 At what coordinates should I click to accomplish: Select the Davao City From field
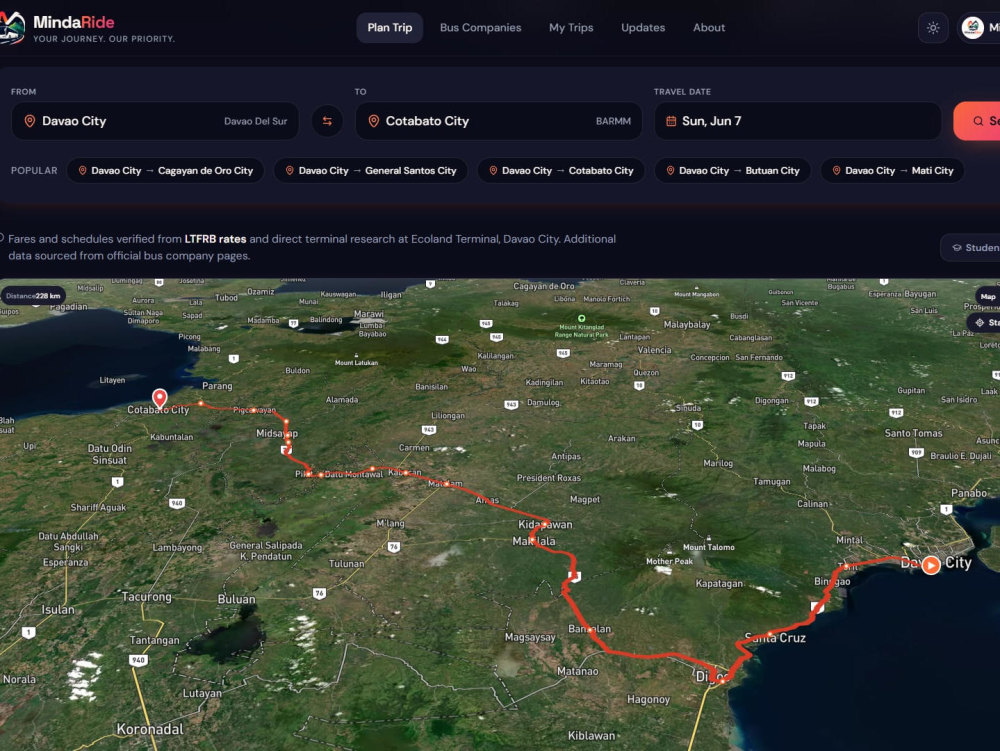click(x=155, y=121)
